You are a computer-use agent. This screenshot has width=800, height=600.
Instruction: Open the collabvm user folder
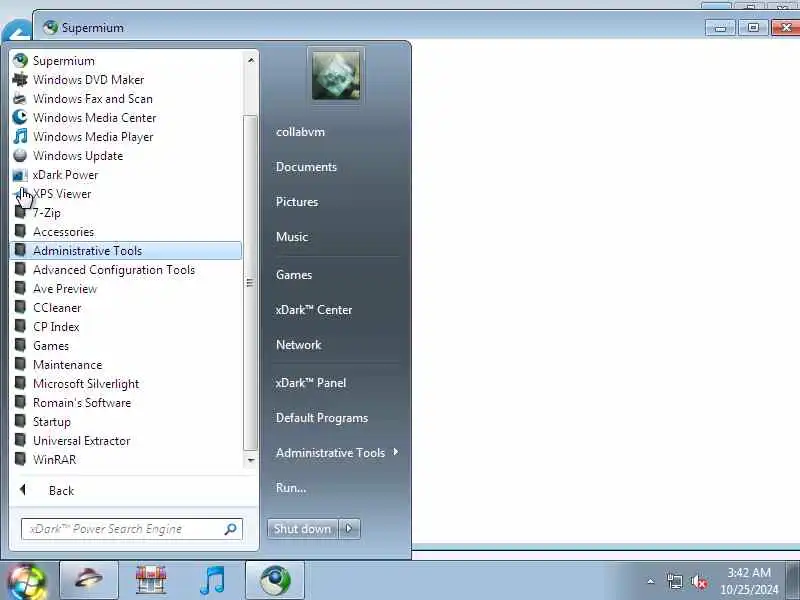(x=300, y=132)
